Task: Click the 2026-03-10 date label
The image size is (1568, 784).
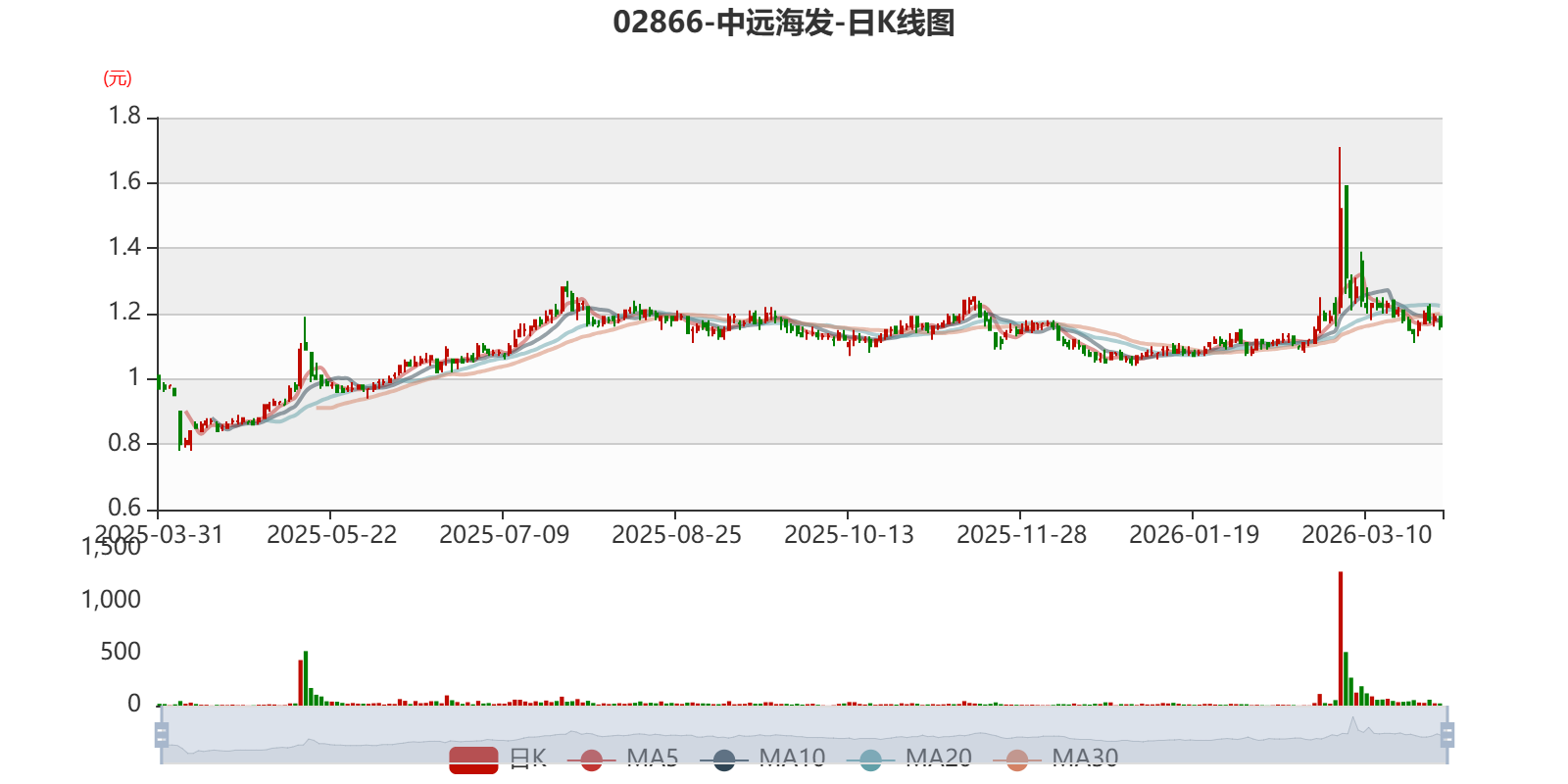Action: point(1366,535)
